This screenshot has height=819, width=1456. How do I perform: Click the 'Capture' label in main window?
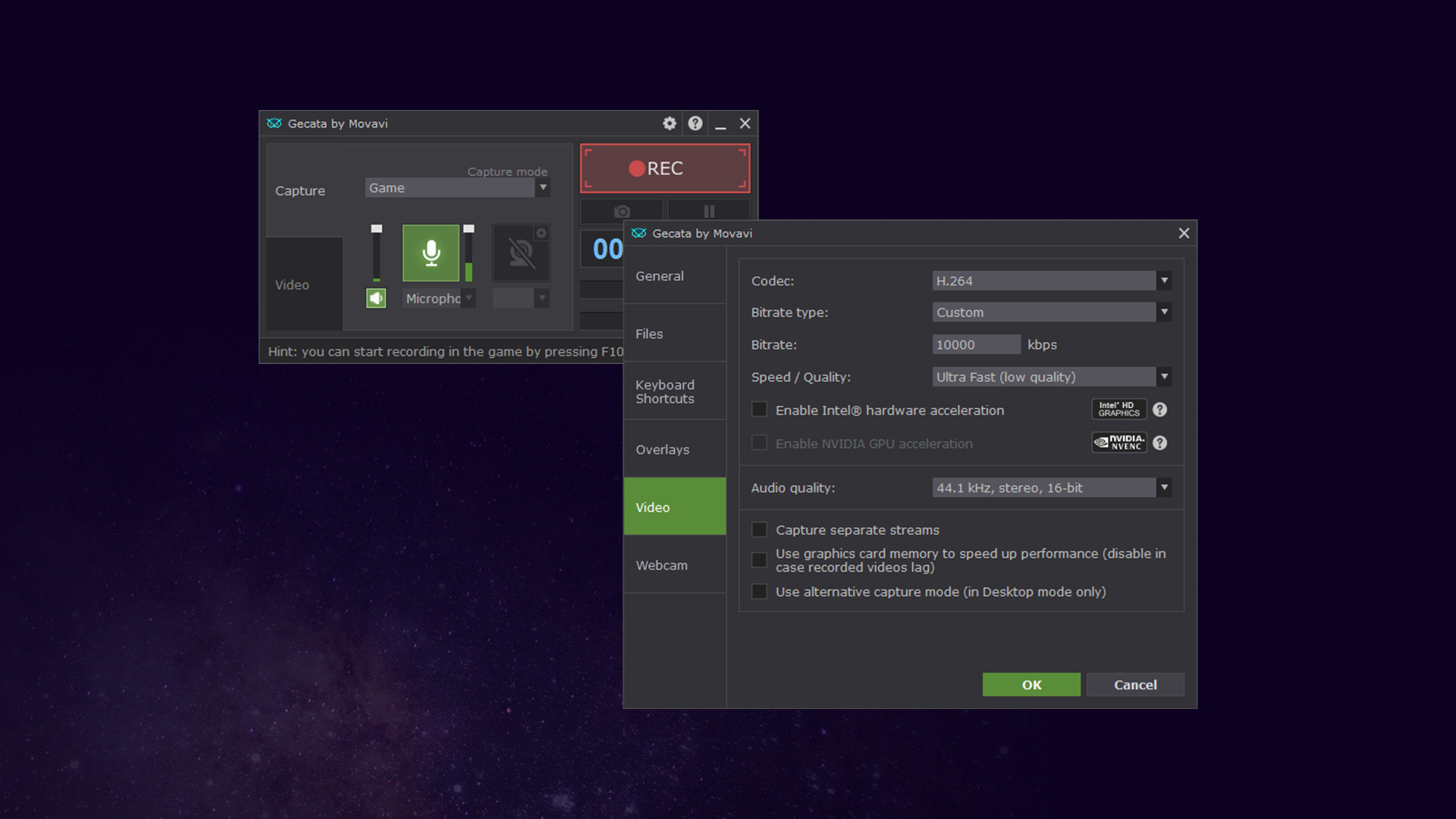point(300,191)
